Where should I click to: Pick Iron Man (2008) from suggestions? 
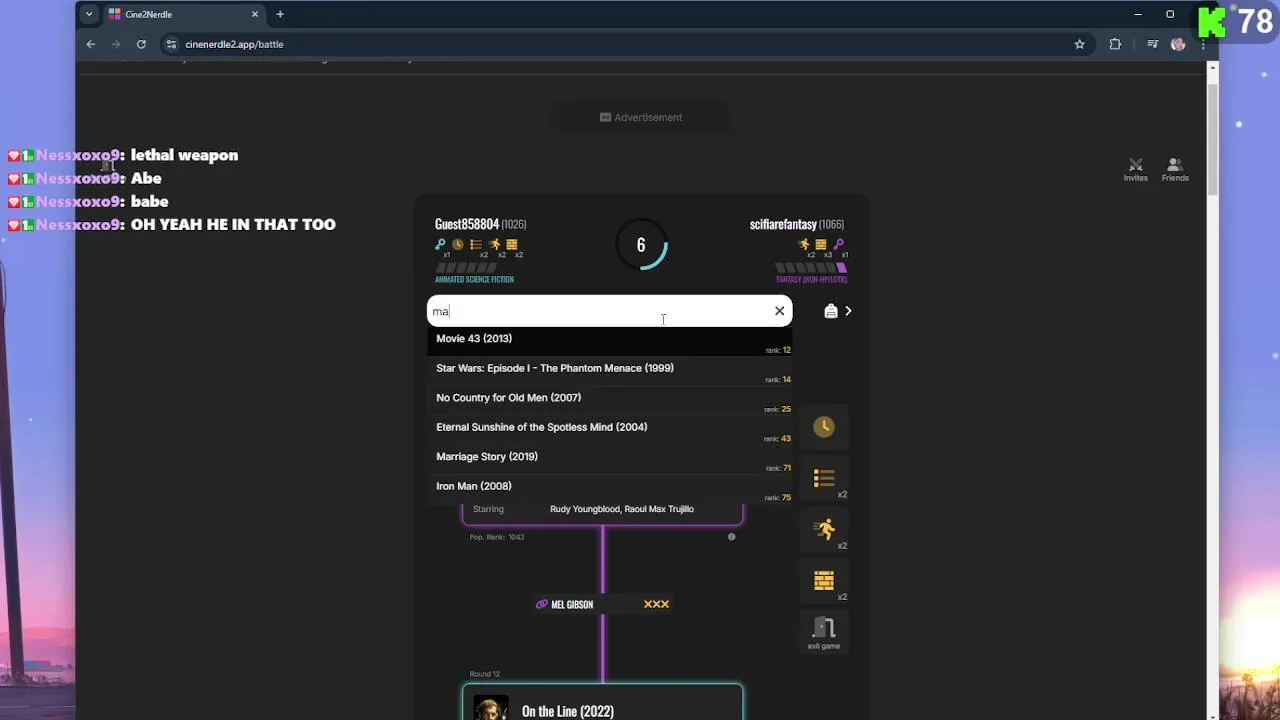pos(609,488)
